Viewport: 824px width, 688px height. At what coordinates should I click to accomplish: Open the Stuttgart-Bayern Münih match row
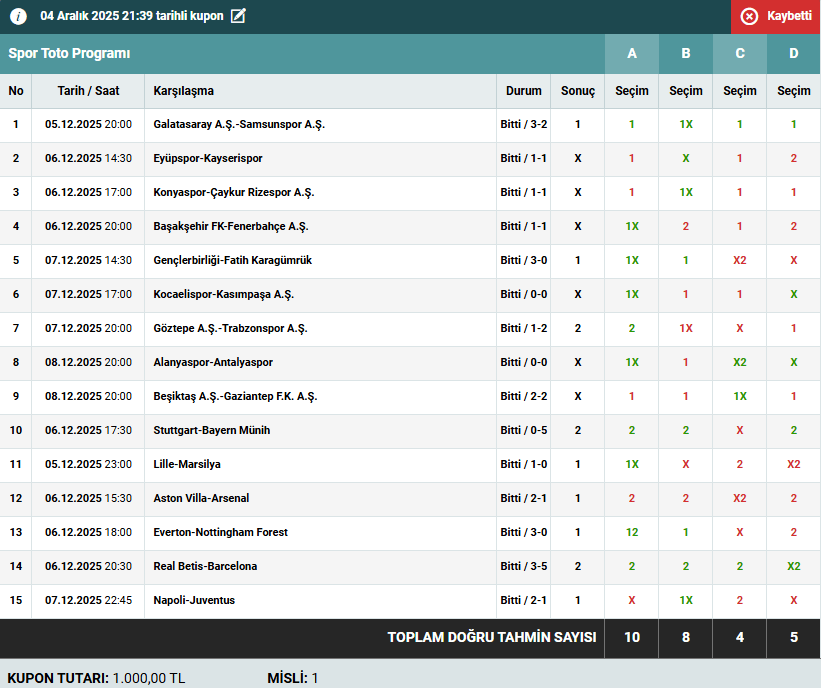(212, 431)
